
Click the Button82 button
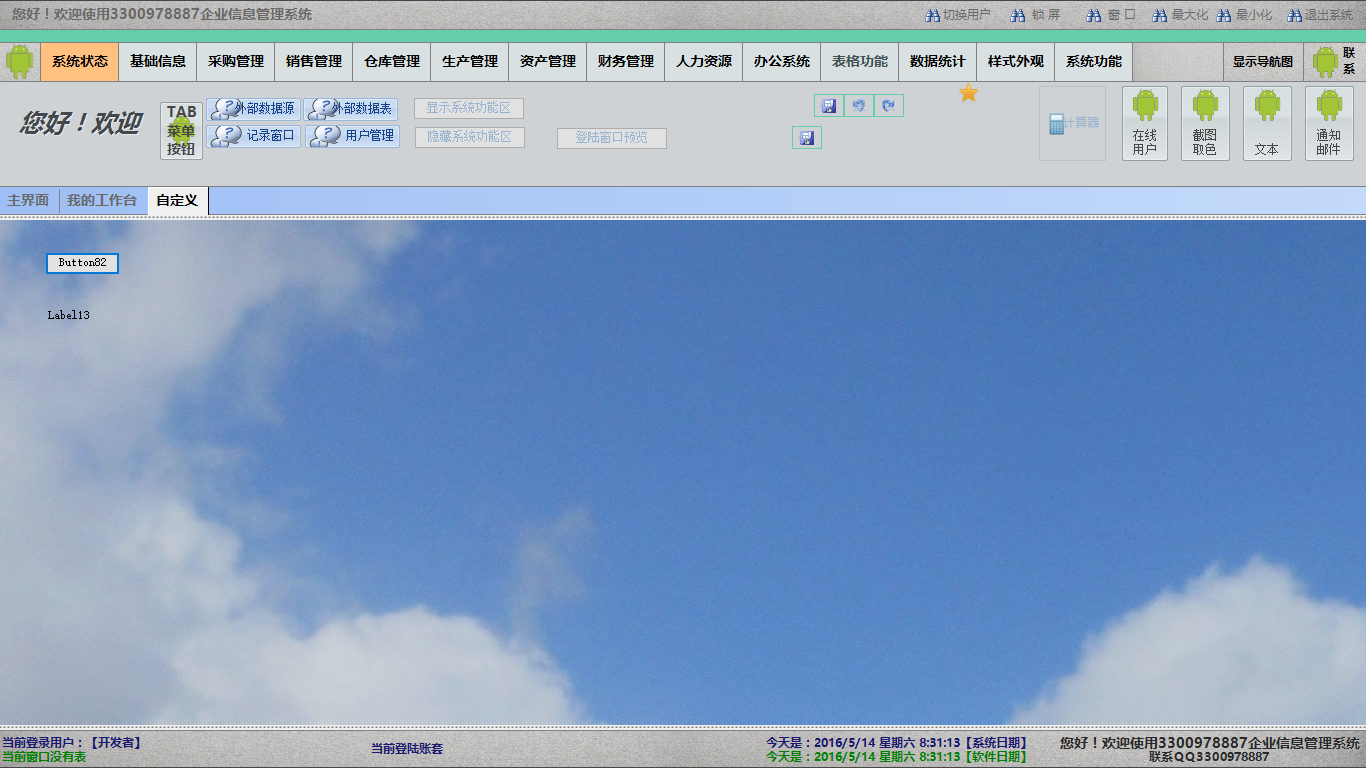82,263
